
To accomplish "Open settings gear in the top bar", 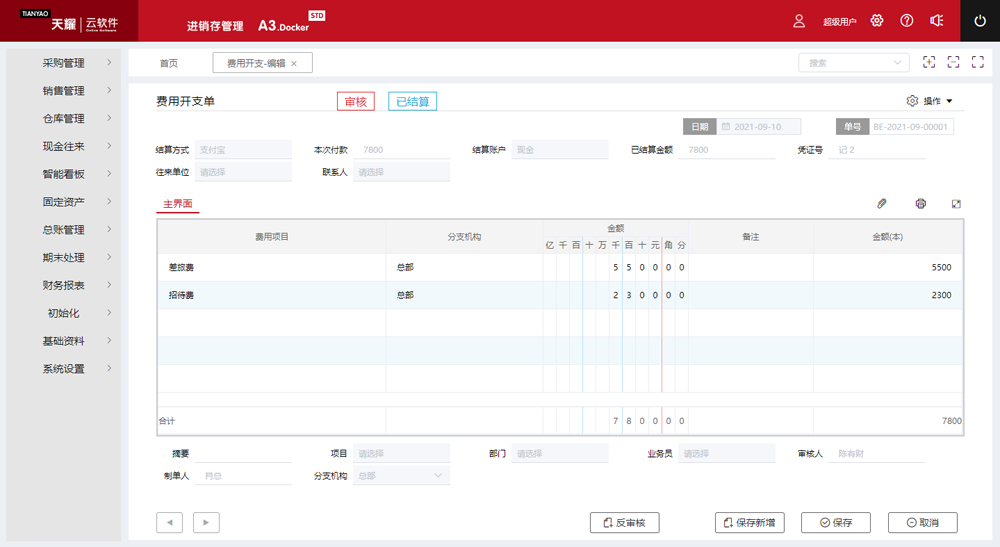I will coord(877,21).
